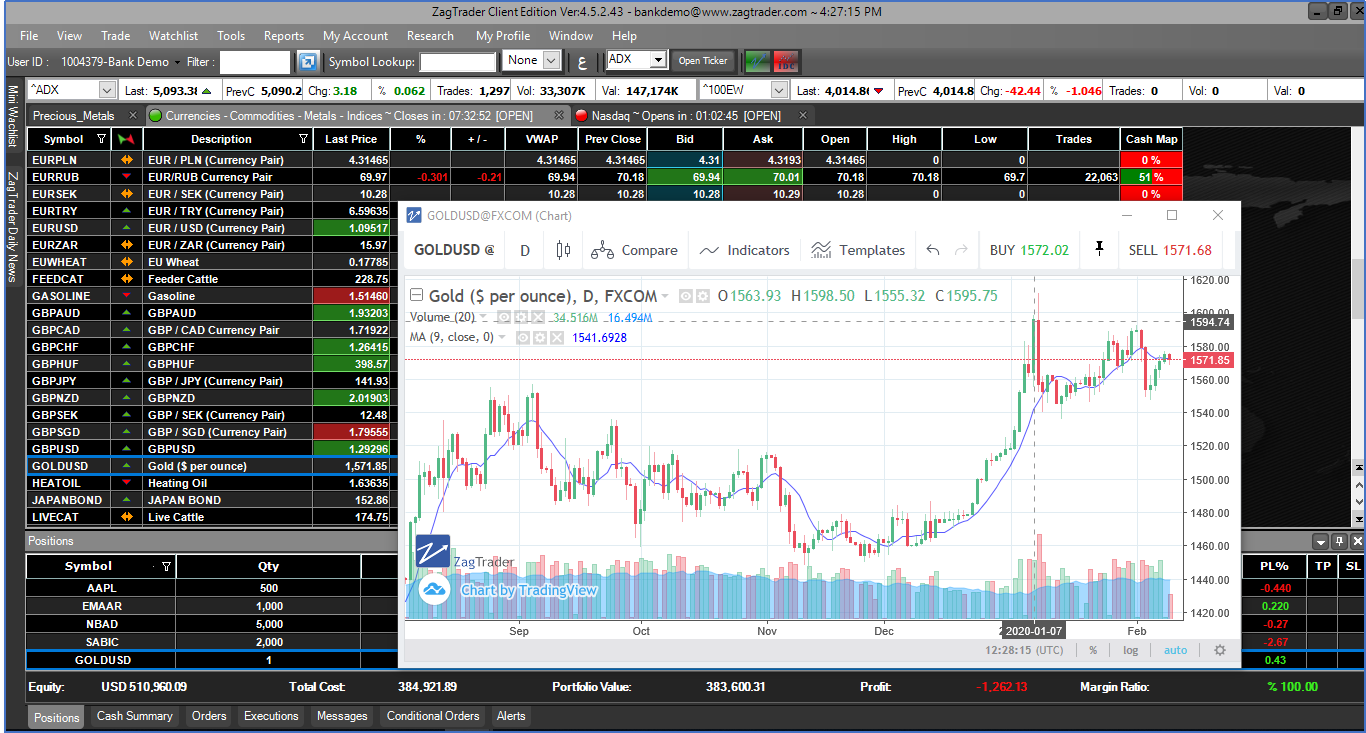Open Volume indicator settings gear
The height and width of the screenshot is (733, 1366).
click(x=520, y=317)
